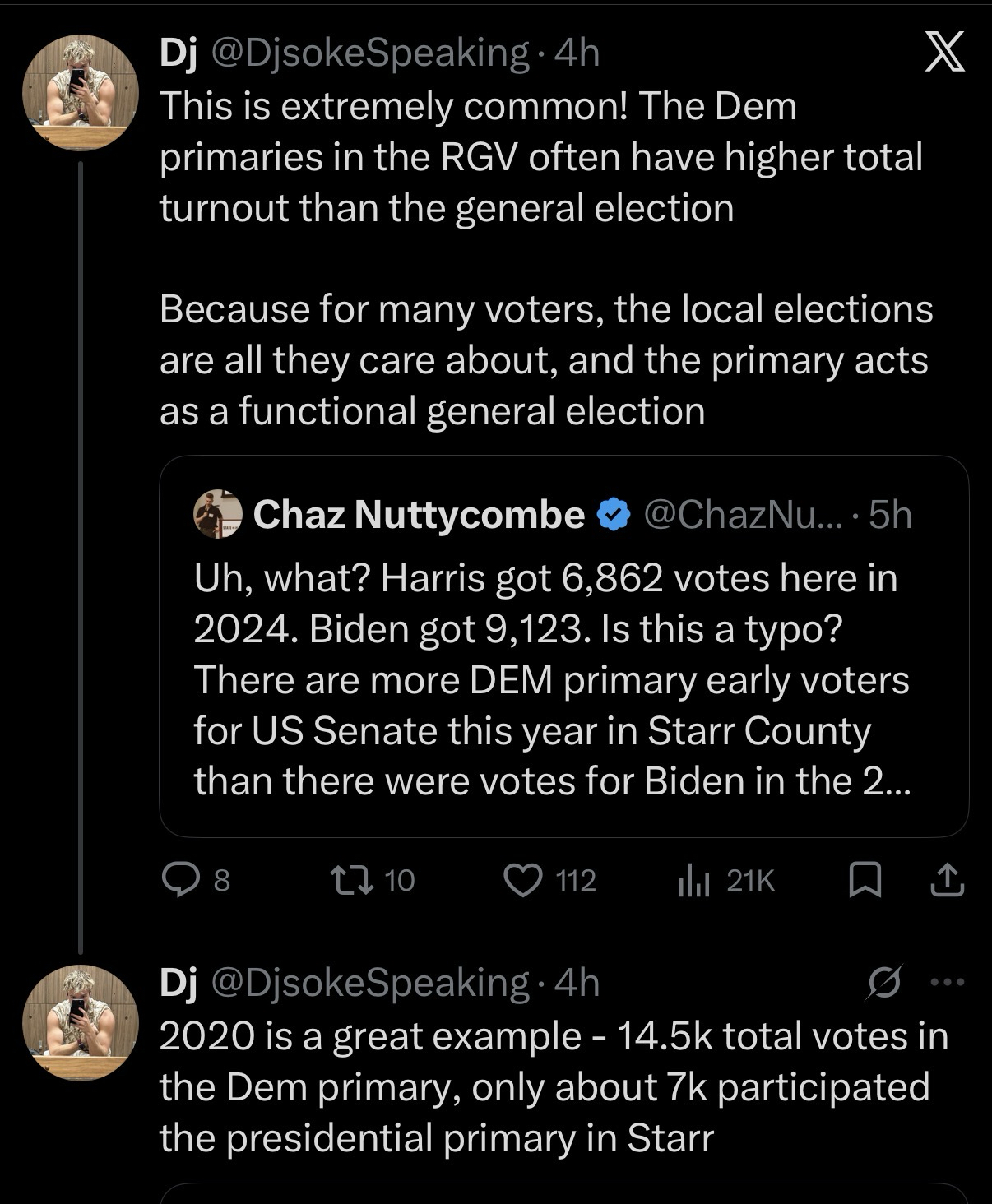Open the @DjsokeSpeaking handle on first tweet
The image size is (992, 1204).
click(370, 53)
